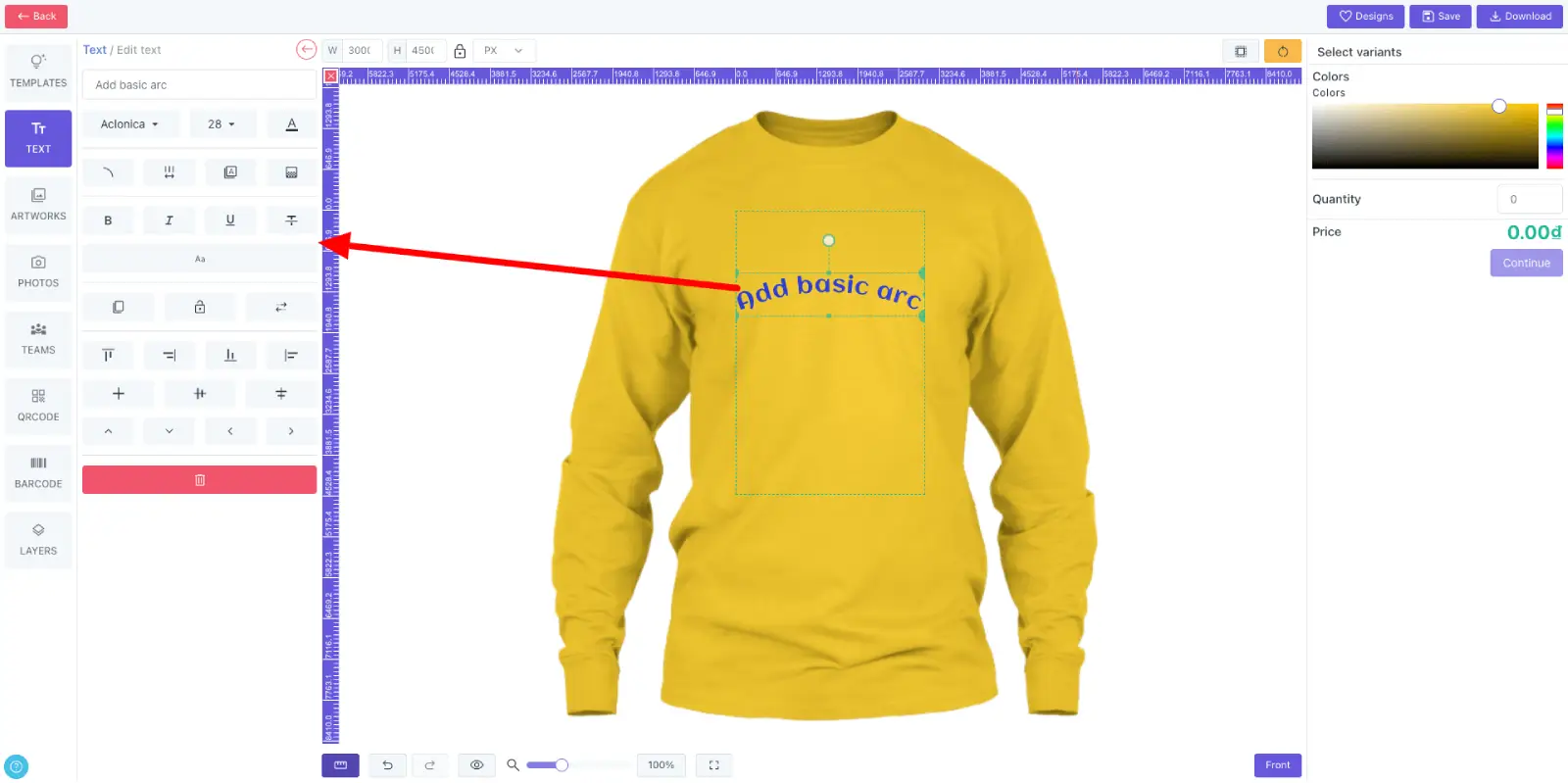
Task: Click the Text breadcrumb link
Action: click(94, 50)
